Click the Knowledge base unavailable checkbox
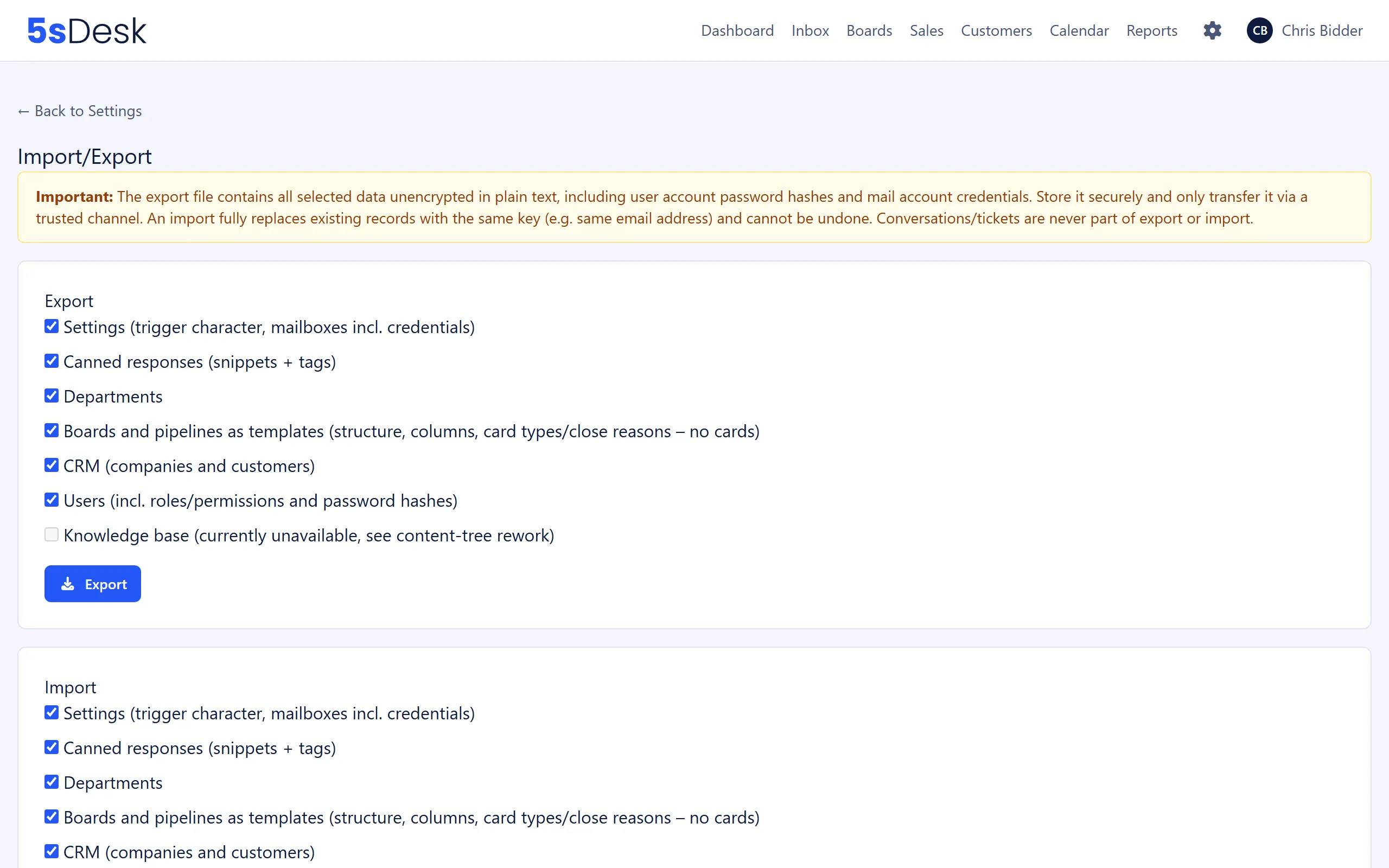This screenshot has width=1389, height=868. (52, 534)
